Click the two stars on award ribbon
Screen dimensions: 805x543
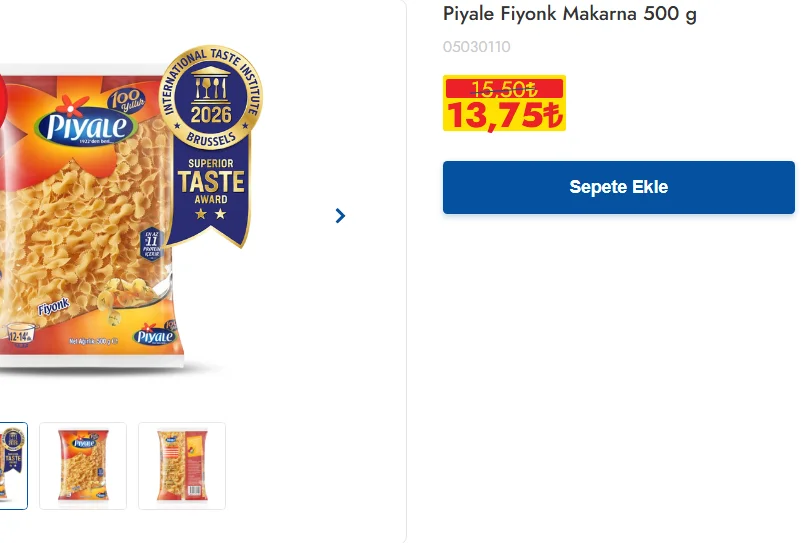210,214
